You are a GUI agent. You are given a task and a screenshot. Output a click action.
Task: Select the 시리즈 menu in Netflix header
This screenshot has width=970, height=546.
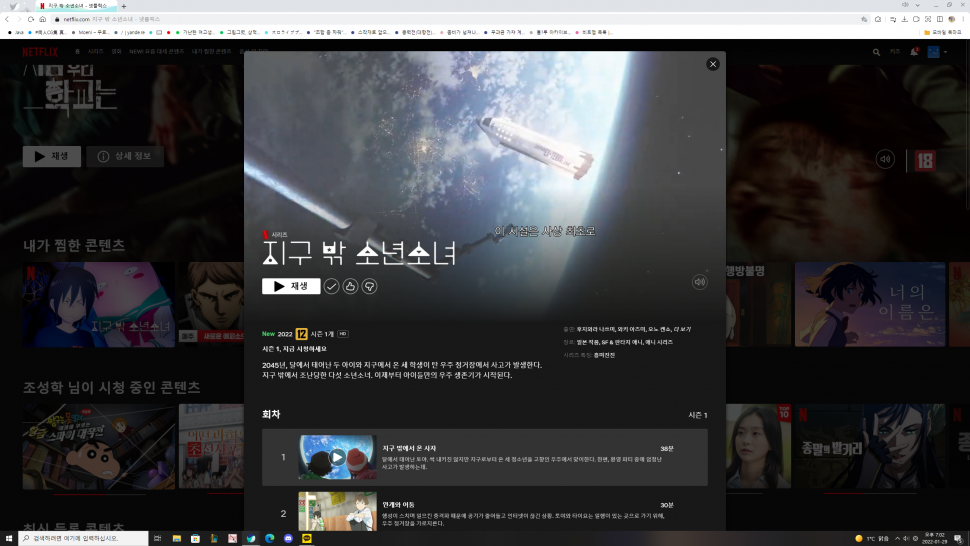[x=95, y=52]
